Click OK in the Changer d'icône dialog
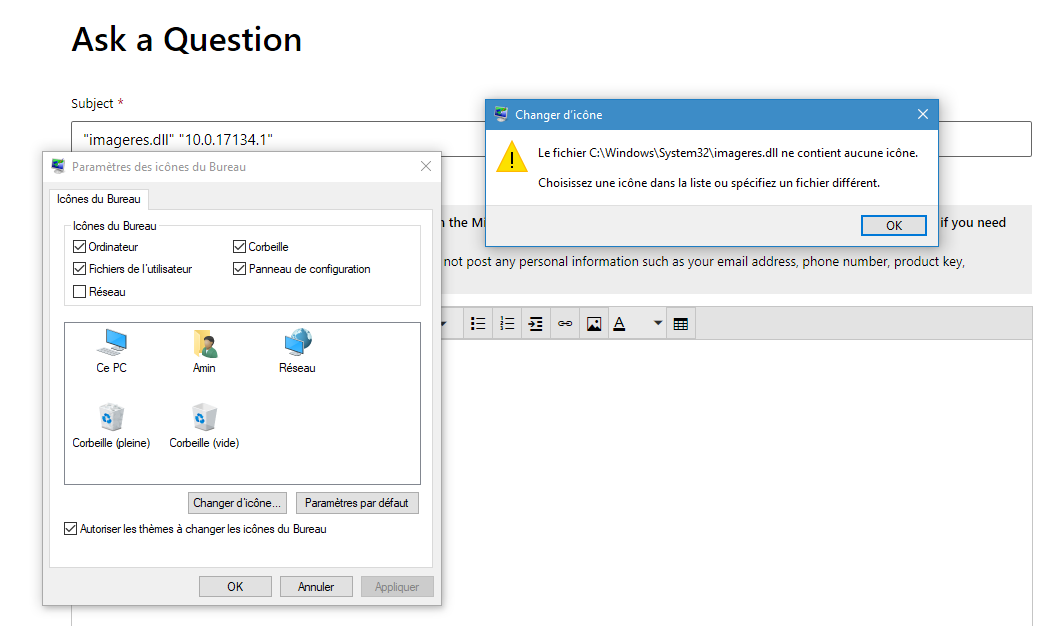Viewport: 1051px width, 626px height. [x=893, y=225]
